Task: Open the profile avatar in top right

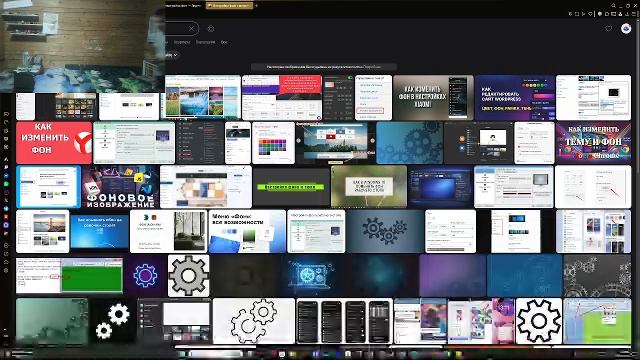Action: point(626,28)
